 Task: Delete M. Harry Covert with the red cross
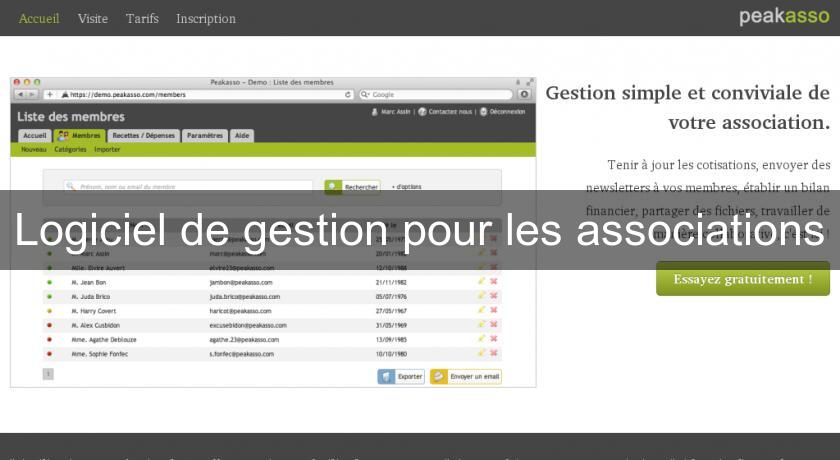pyautogui.click(x=494, y=310)
